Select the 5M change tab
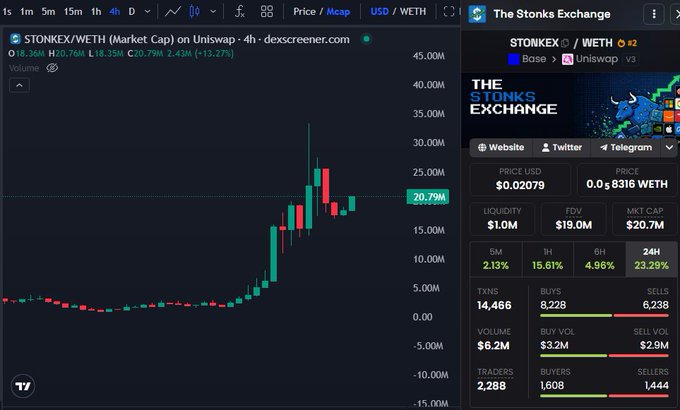The image size is (680, 410). pos(496,259)
